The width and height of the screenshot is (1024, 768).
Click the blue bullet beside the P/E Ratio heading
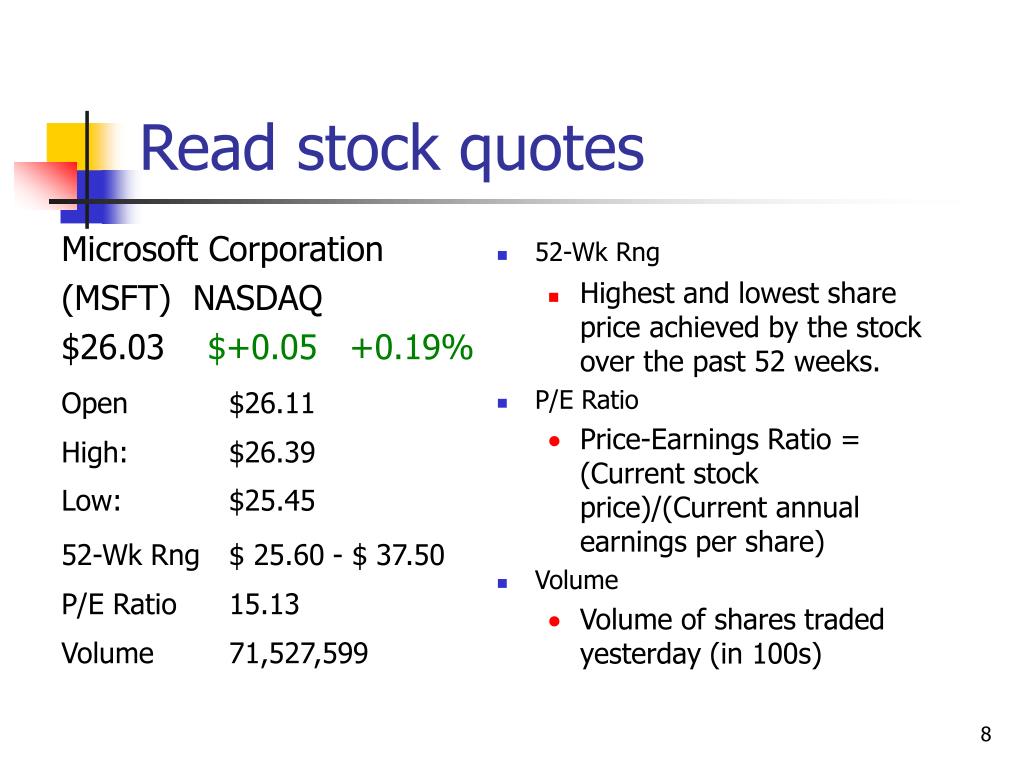[502, 403]
